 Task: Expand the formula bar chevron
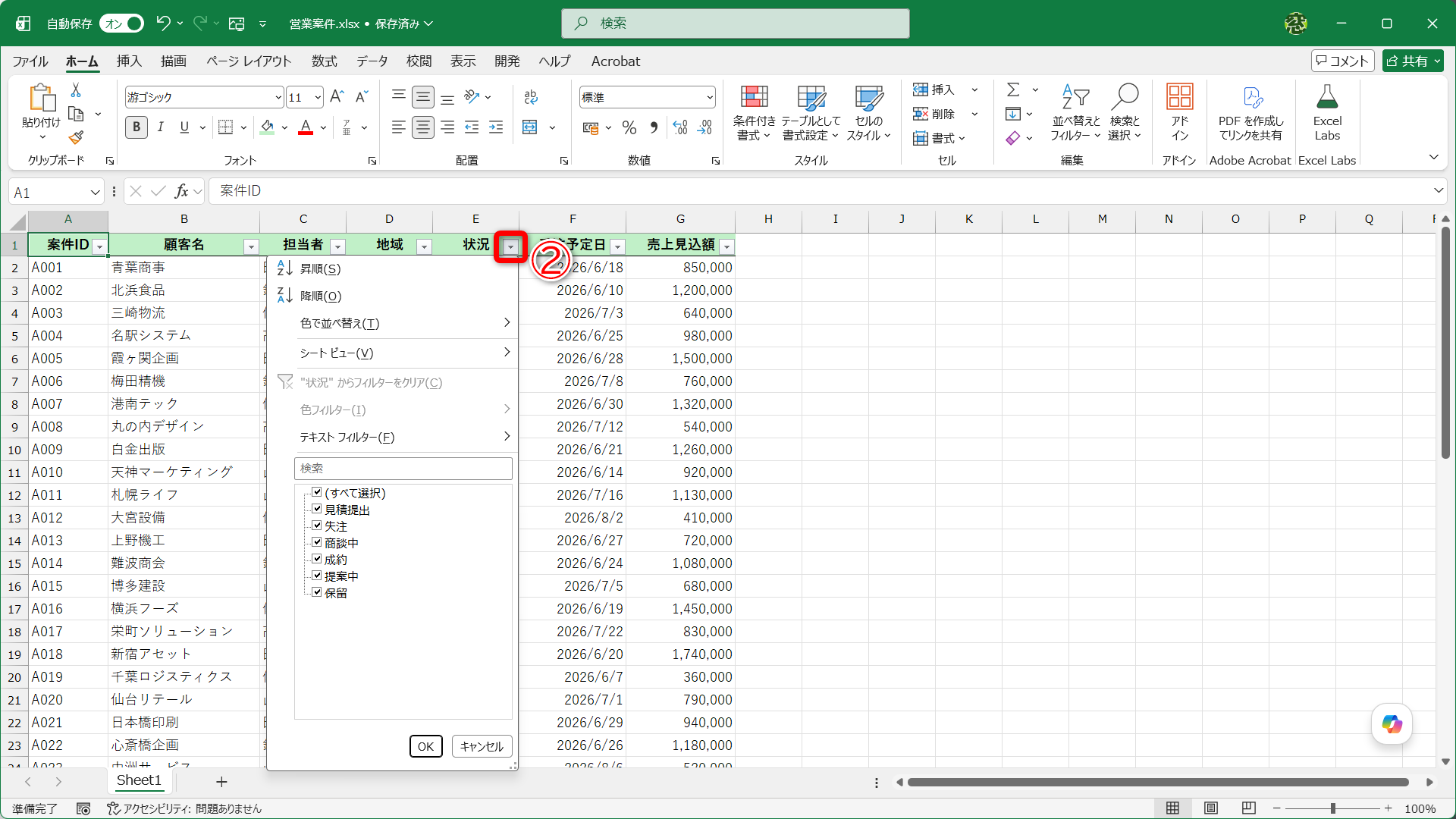point(1439,190)
